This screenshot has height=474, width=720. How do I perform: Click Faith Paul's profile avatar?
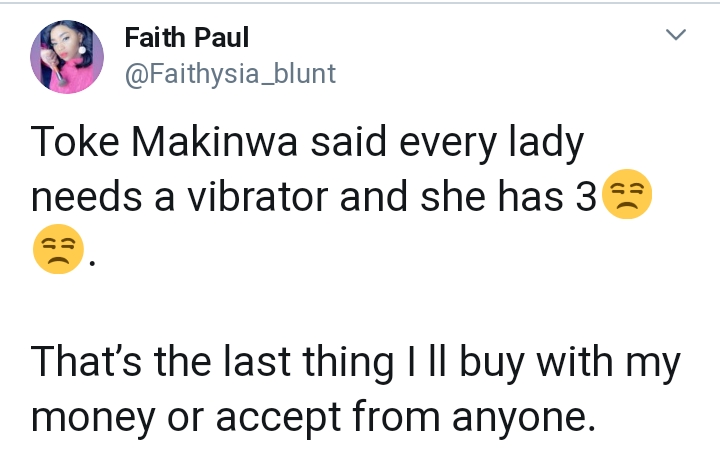(x=67, y=57)
